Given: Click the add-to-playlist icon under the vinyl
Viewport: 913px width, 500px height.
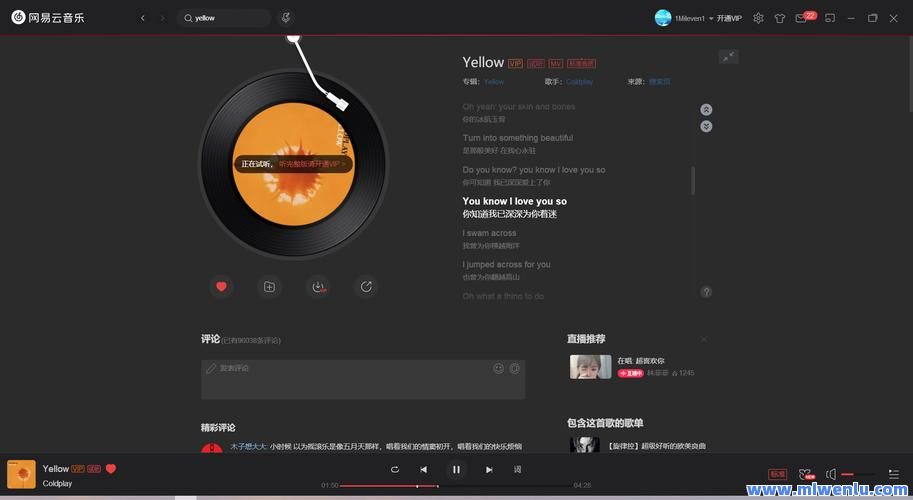Looking at the screenshot, I should point(270,286).
